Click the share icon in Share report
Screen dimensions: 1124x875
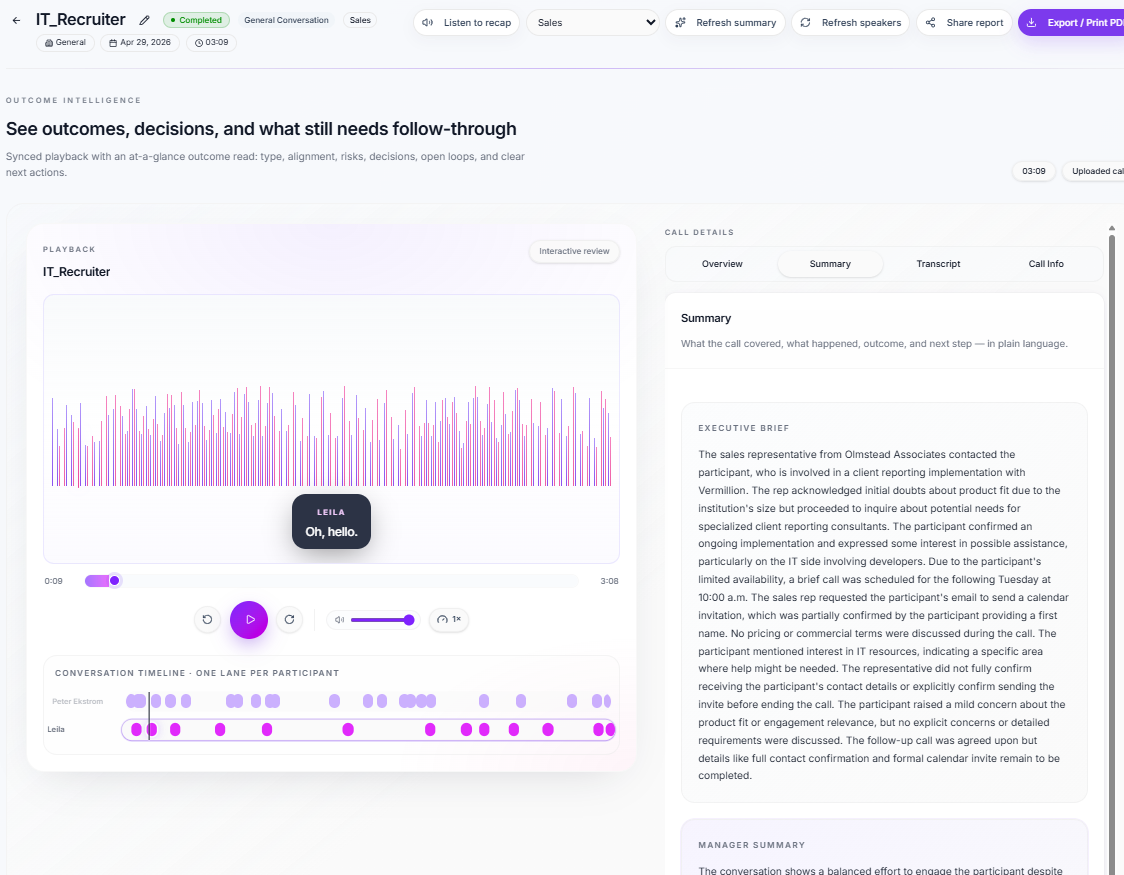(930, 22)
